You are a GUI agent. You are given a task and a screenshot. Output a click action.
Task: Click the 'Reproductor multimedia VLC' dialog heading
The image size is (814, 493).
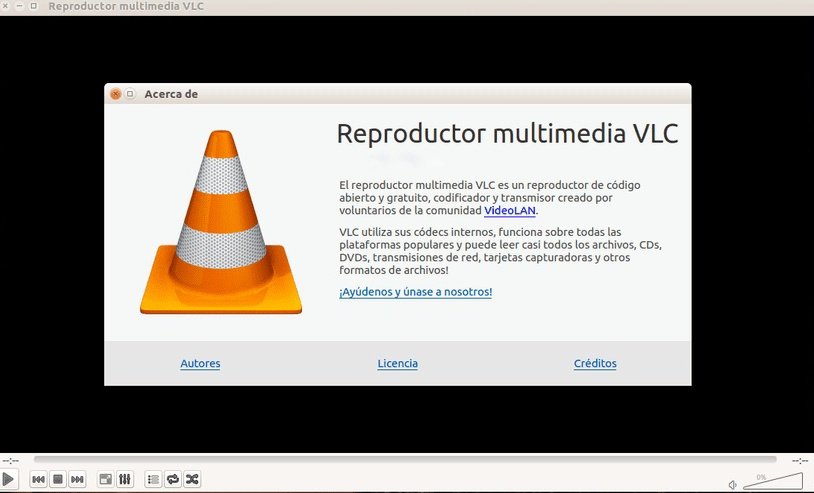(x=508, y=133)
